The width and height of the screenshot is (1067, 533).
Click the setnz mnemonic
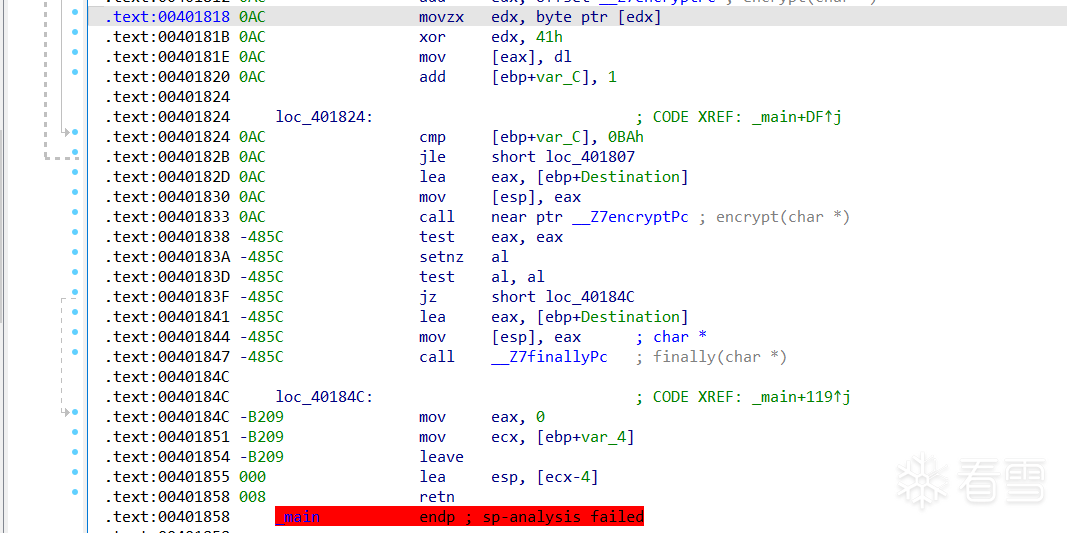[x=441, y=257]
